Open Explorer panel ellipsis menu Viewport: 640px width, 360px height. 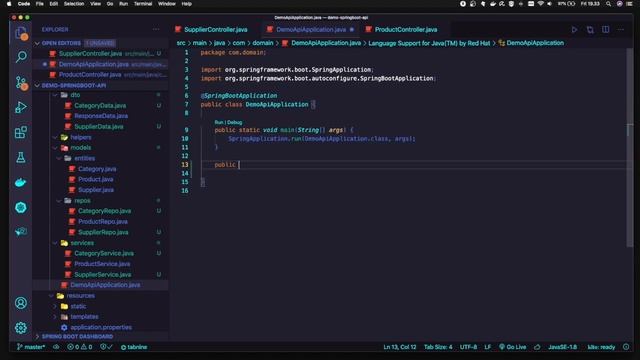click(x=156, y=29)
